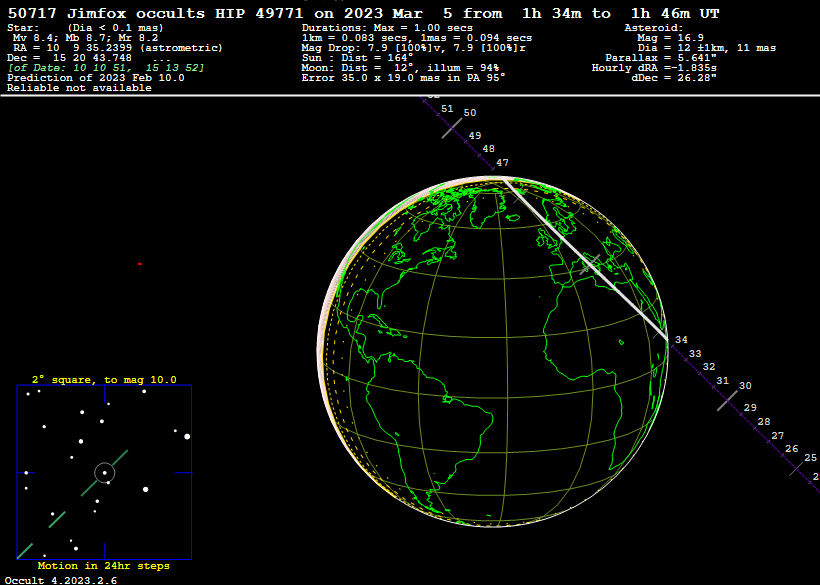Click "Prediction of 2023 Feb 10.0"
Screen dimensions: 820x585
[x=96, y=78]
